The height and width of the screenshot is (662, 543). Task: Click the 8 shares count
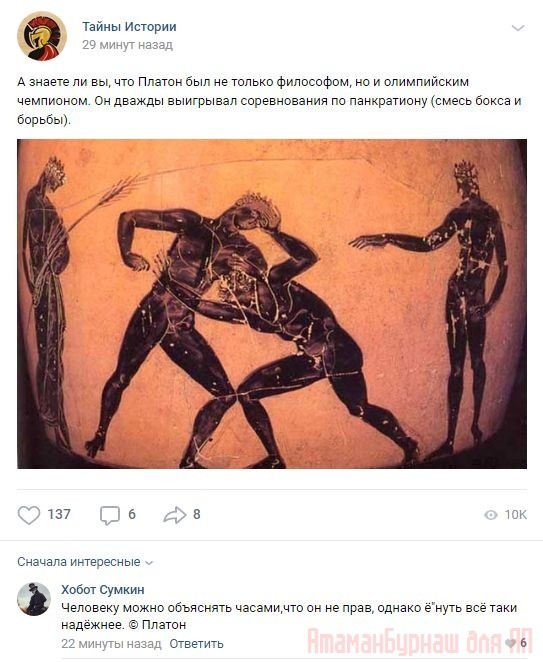click(197, 514)
